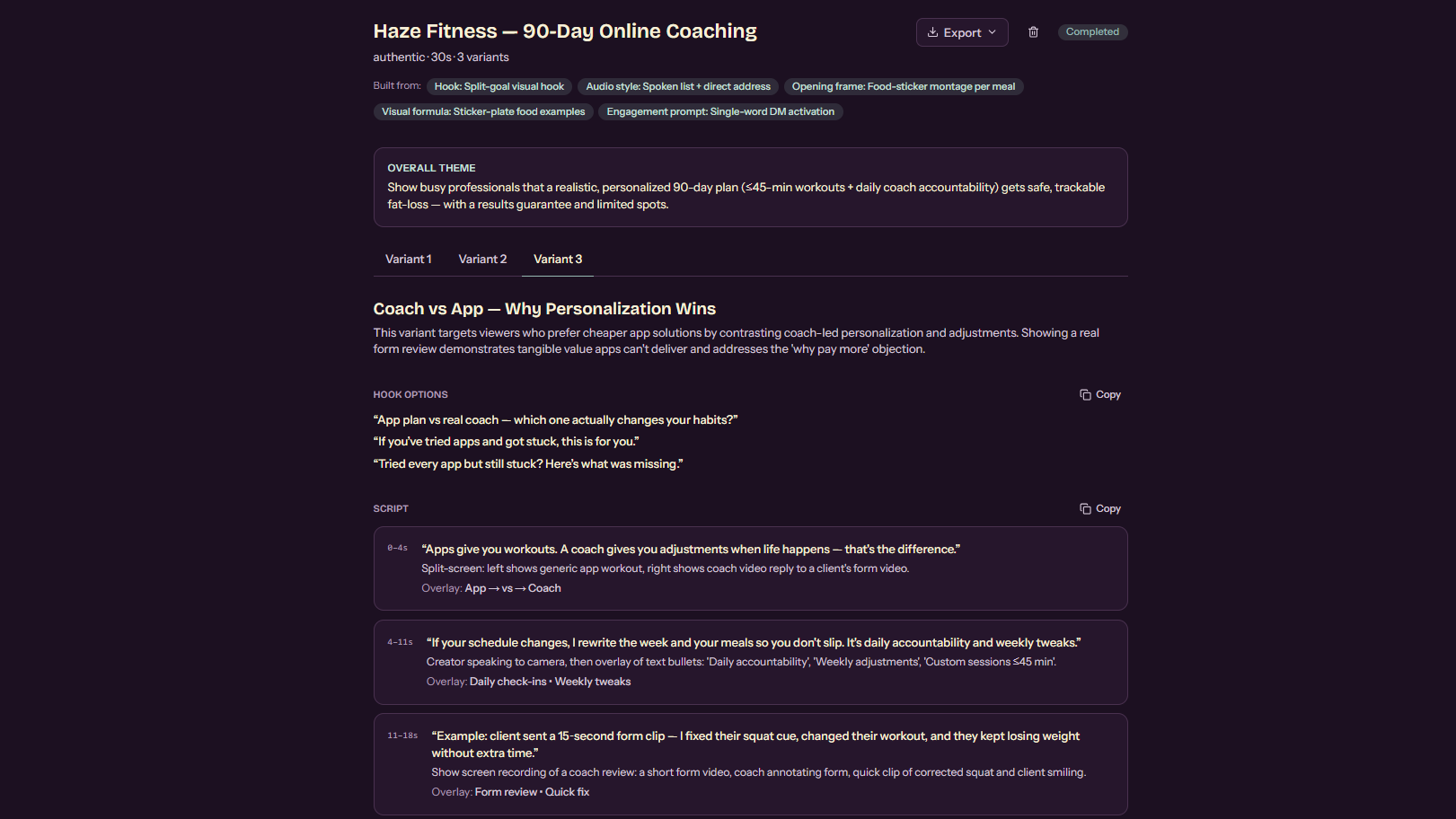Select Visual formula: Sticker-plate food examples tag
This screenshot has height=819, width=1456.
(x=483, y=112)
